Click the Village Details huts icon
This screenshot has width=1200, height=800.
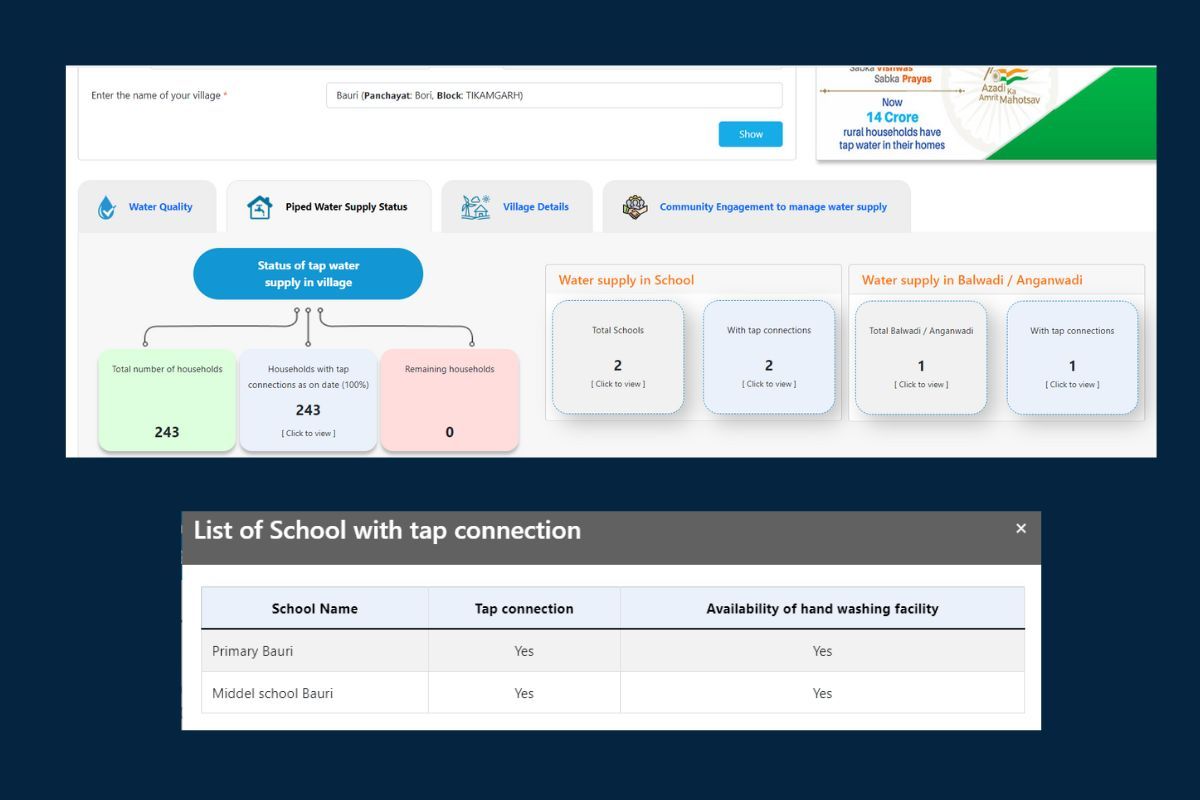pos(475,207)
